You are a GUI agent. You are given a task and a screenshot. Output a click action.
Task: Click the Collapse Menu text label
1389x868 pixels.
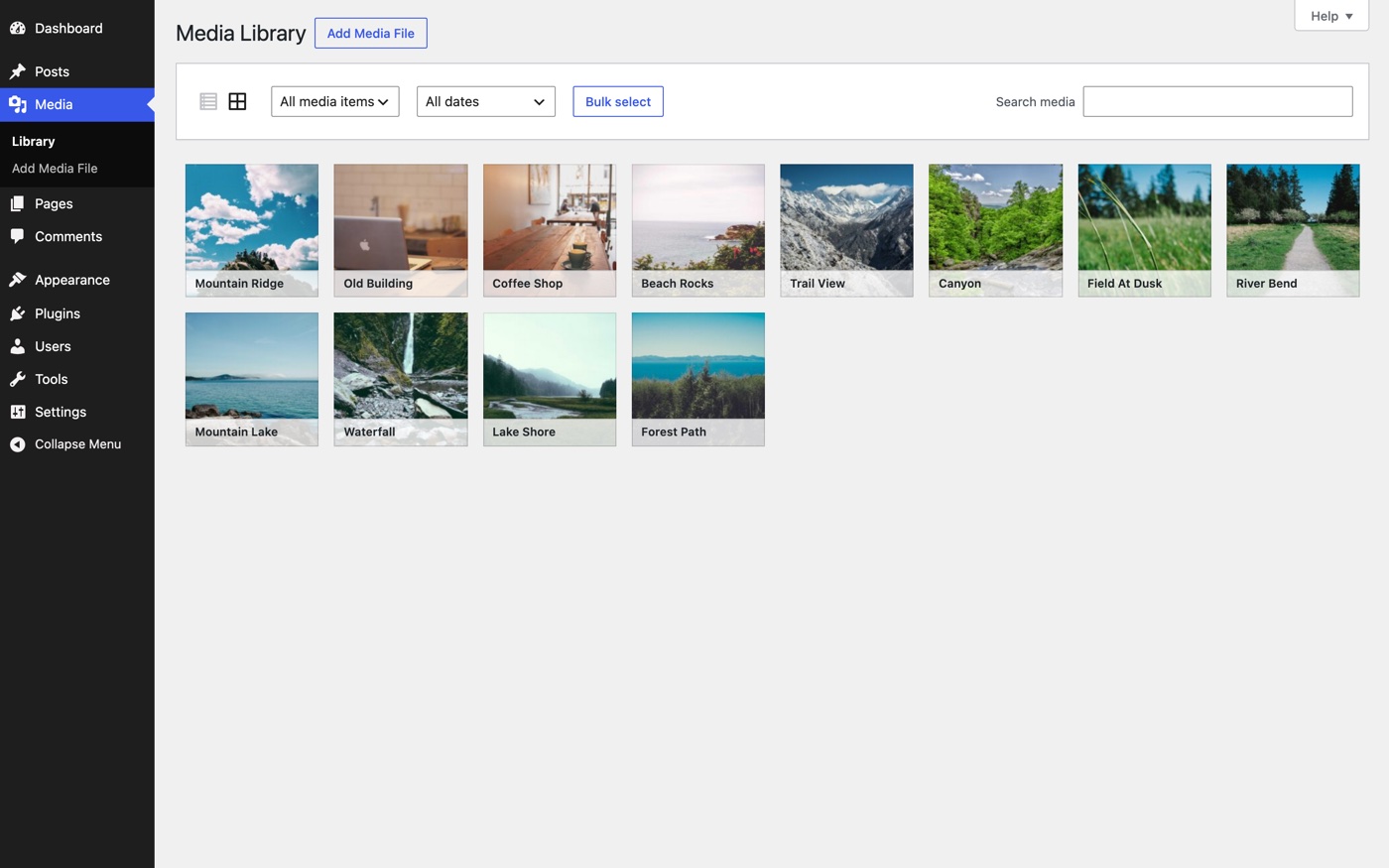click(77, 444)
